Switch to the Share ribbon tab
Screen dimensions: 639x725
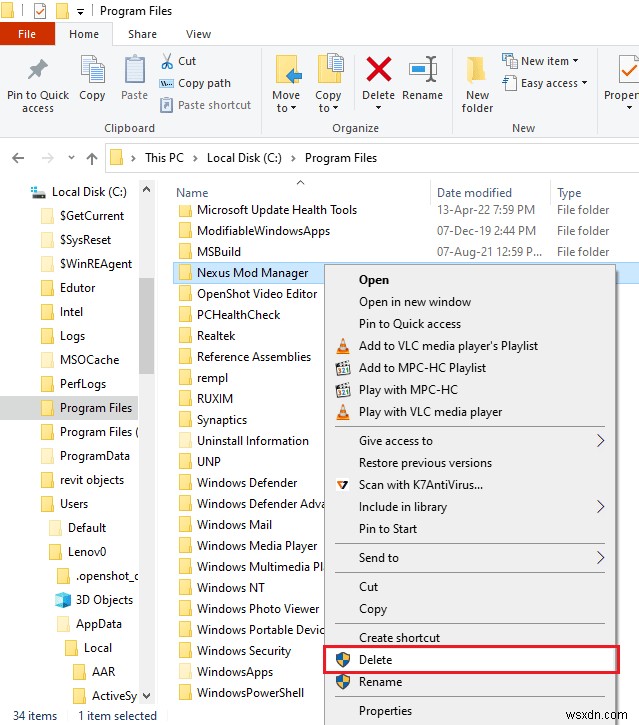pyautogui.click(x=142, y=34)
